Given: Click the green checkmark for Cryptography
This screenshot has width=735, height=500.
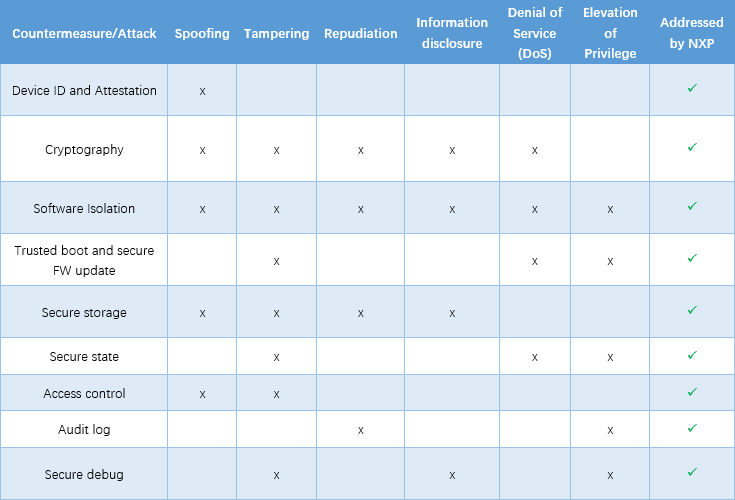Looking at the screenshot, I should point(692,148).
